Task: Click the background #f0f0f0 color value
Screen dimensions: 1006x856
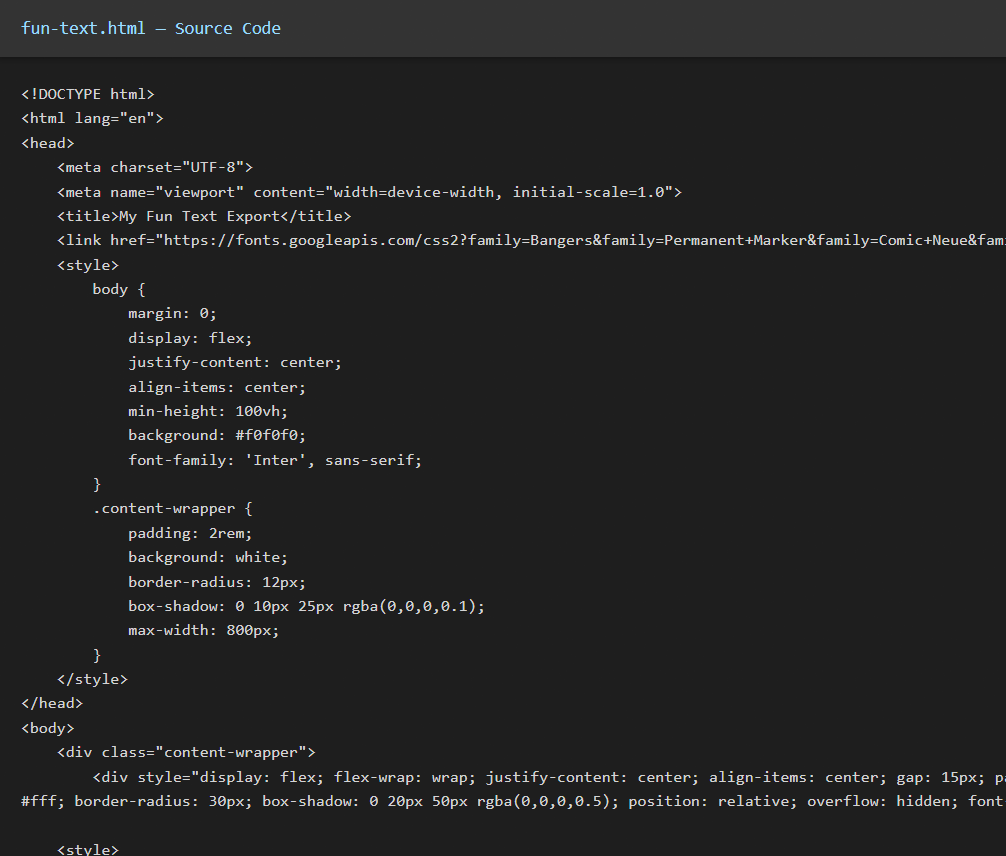Action: coord(270,435)
